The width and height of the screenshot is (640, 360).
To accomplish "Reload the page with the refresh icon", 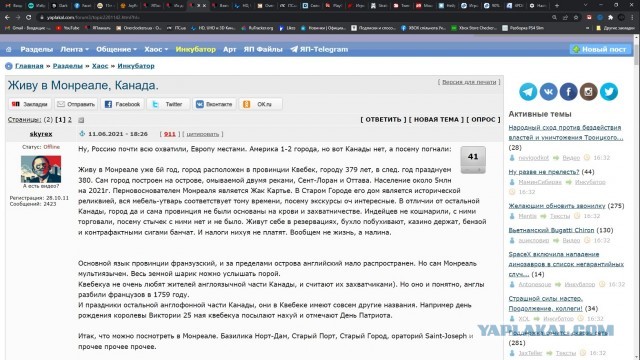I will 28,18.
